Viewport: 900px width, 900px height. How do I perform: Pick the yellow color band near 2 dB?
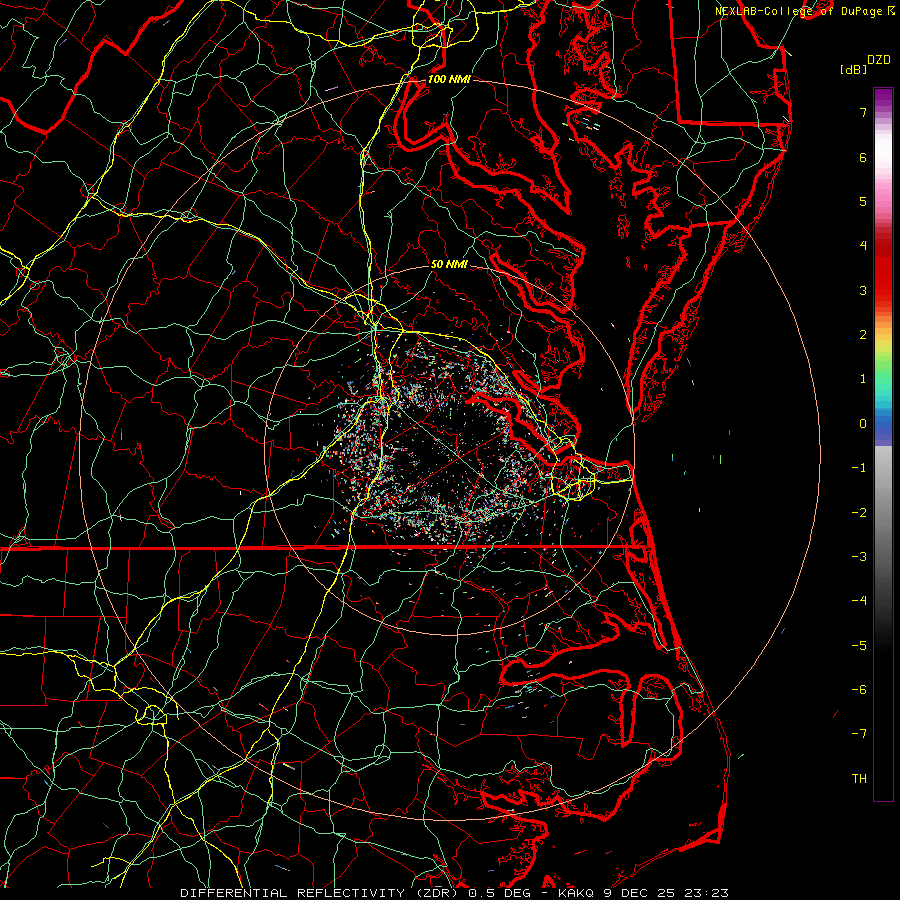882,335
